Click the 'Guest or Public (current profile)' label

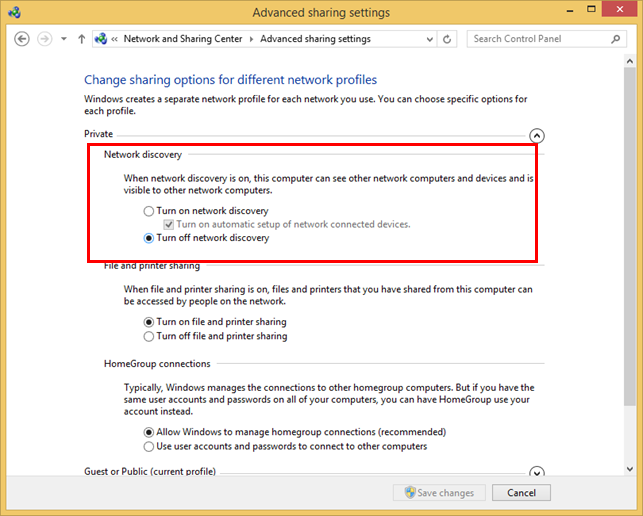tap(150, 471)
